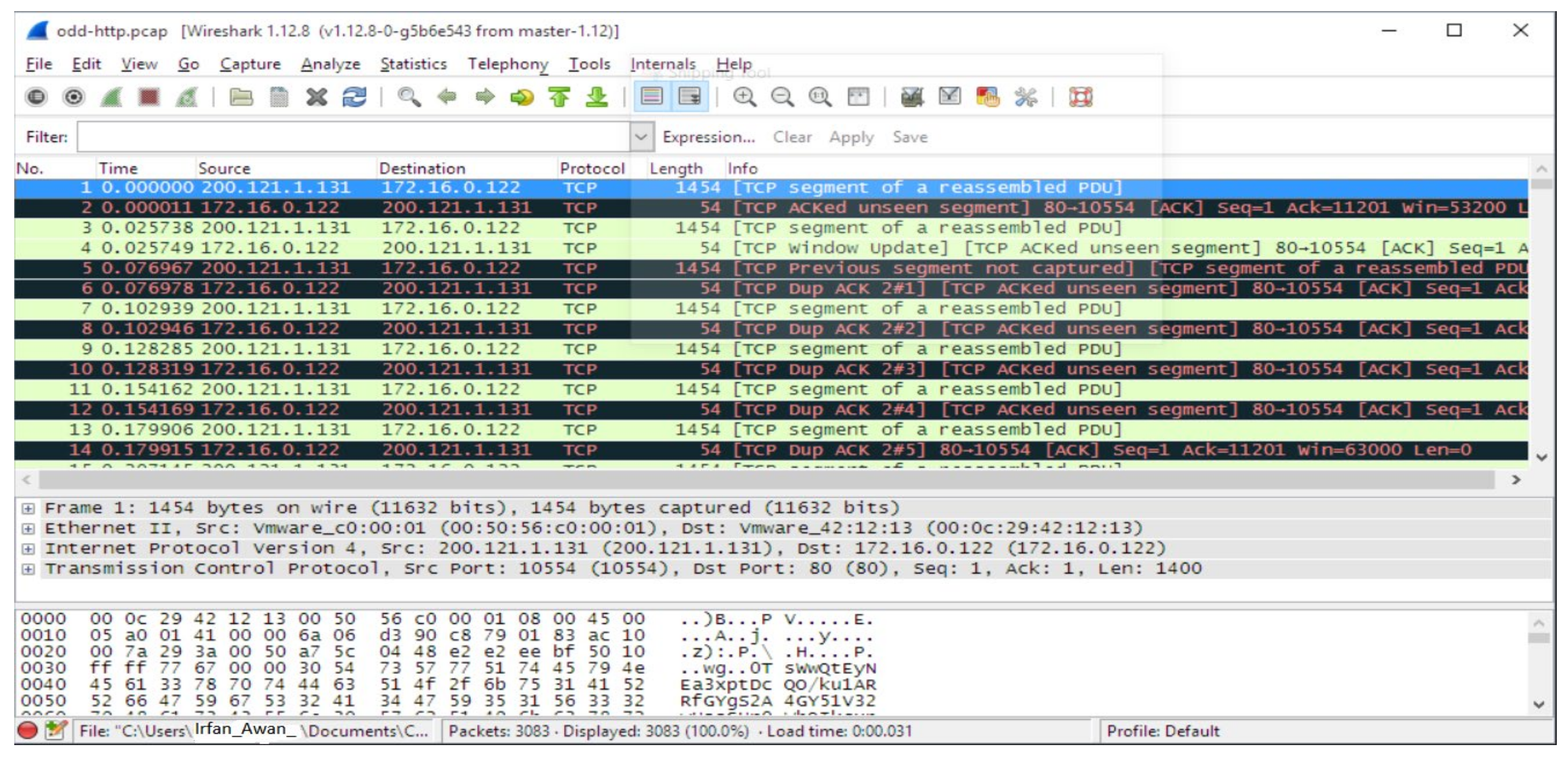Screen dimensions: 1568x758
Task: Open the Statistics menu
Action: tap(413, 64)
